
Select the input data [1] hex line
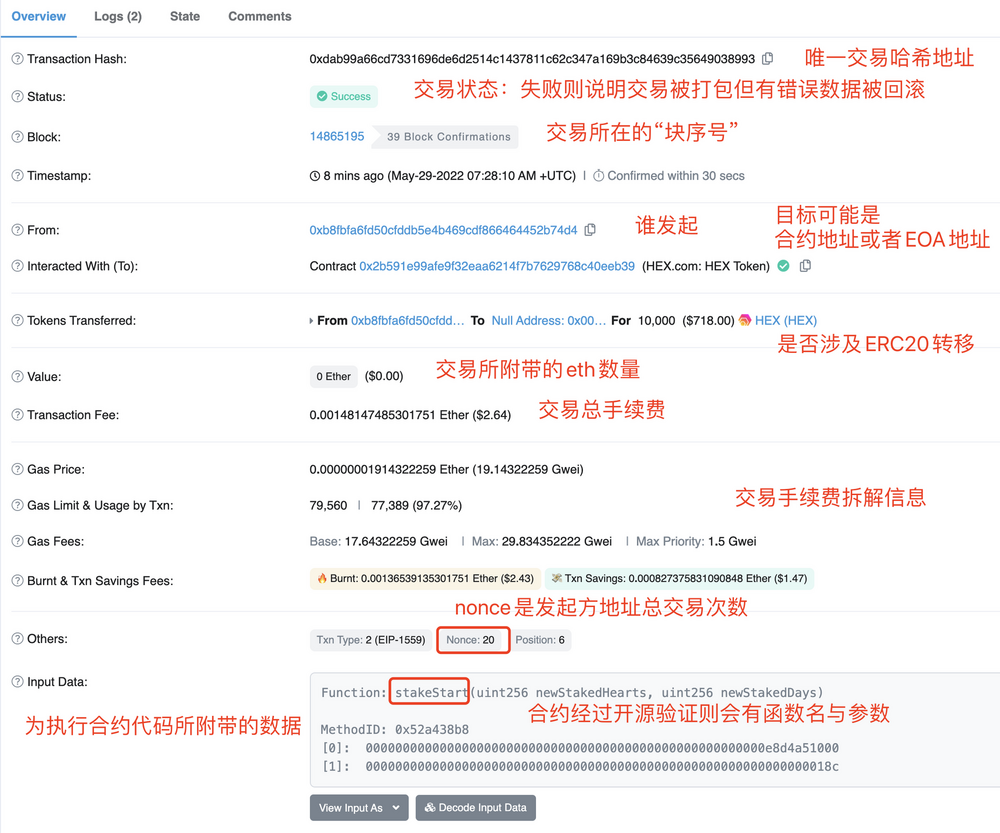pyautogui.click(x=580, y=766)
